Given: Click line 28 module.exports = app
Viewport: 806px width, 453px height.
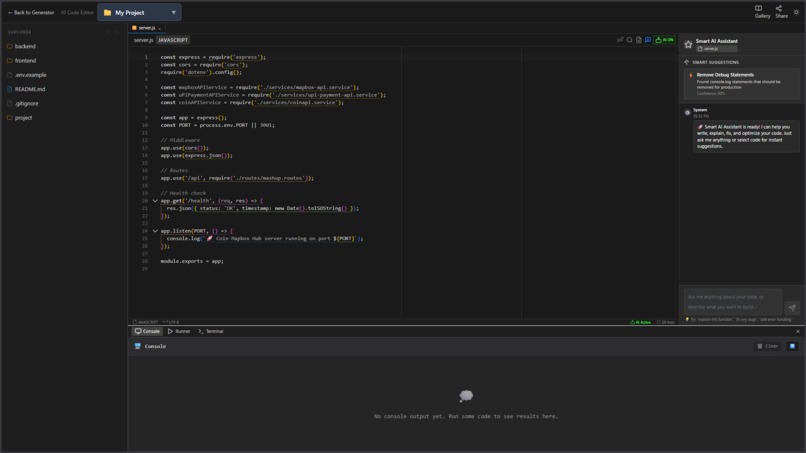Looking at the screenshot, I should point(192,261).
